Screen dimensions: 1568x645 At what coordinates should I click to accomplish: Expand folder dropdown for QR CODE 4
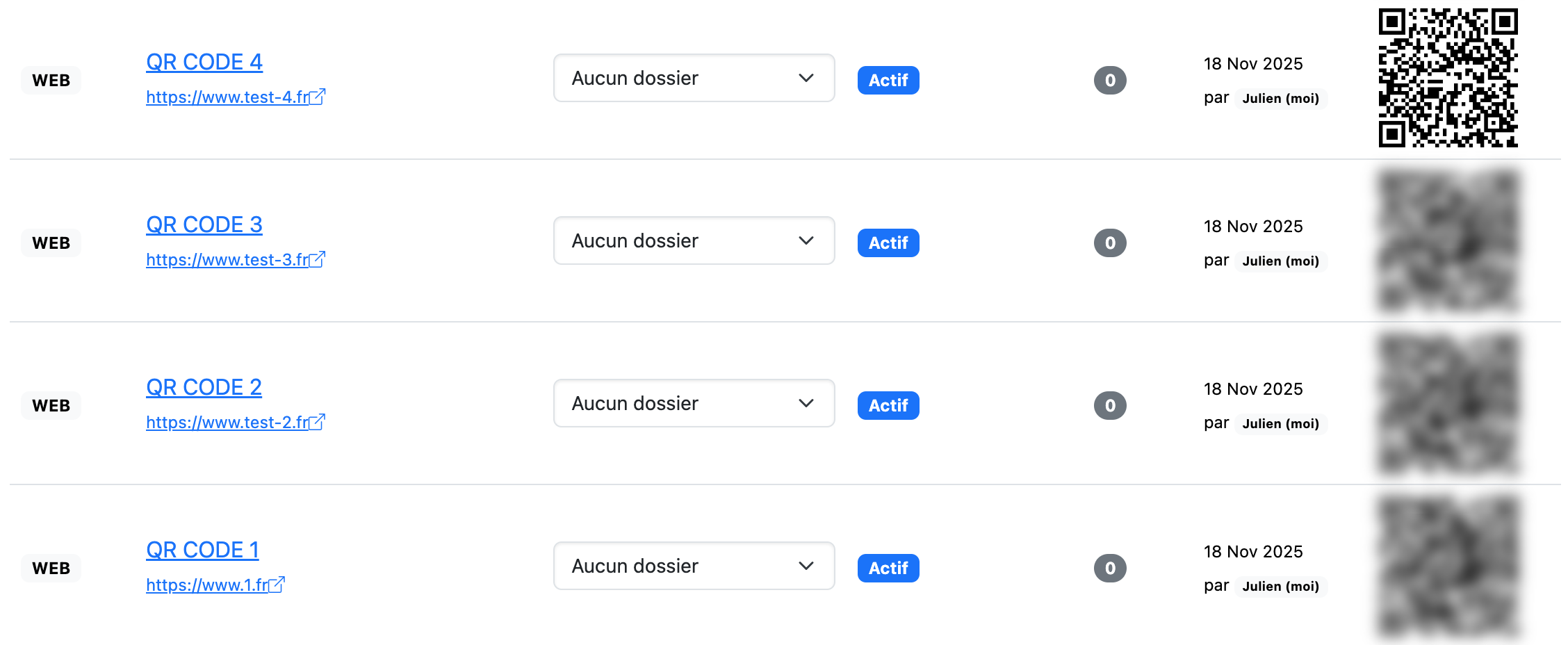(x=694, y=78)
